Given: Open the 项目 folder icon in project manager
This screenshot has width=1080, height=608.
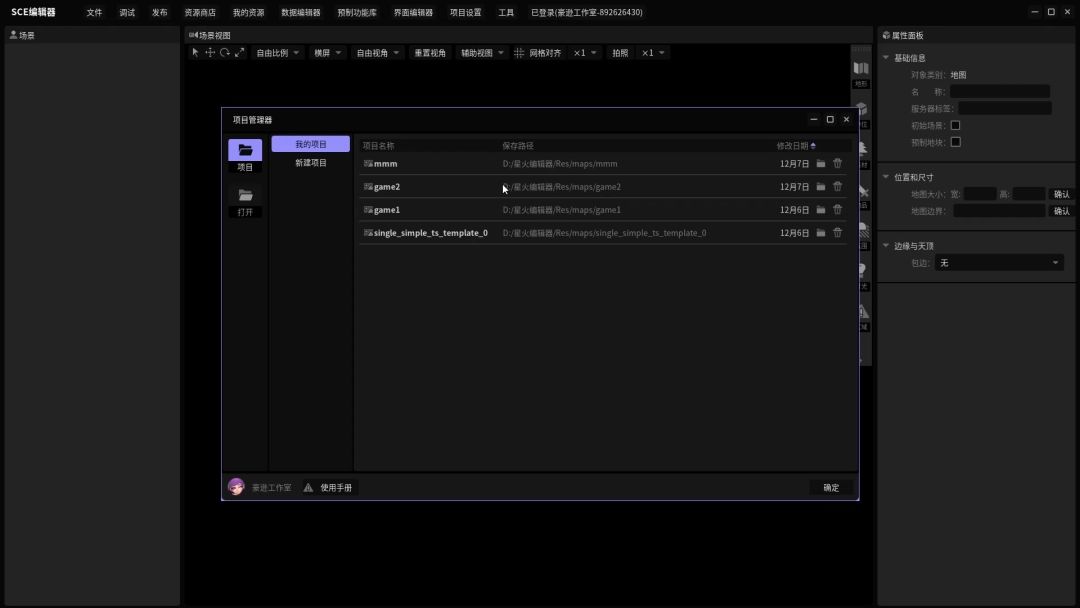Looking at the screenshot, I should pos(245,151).
